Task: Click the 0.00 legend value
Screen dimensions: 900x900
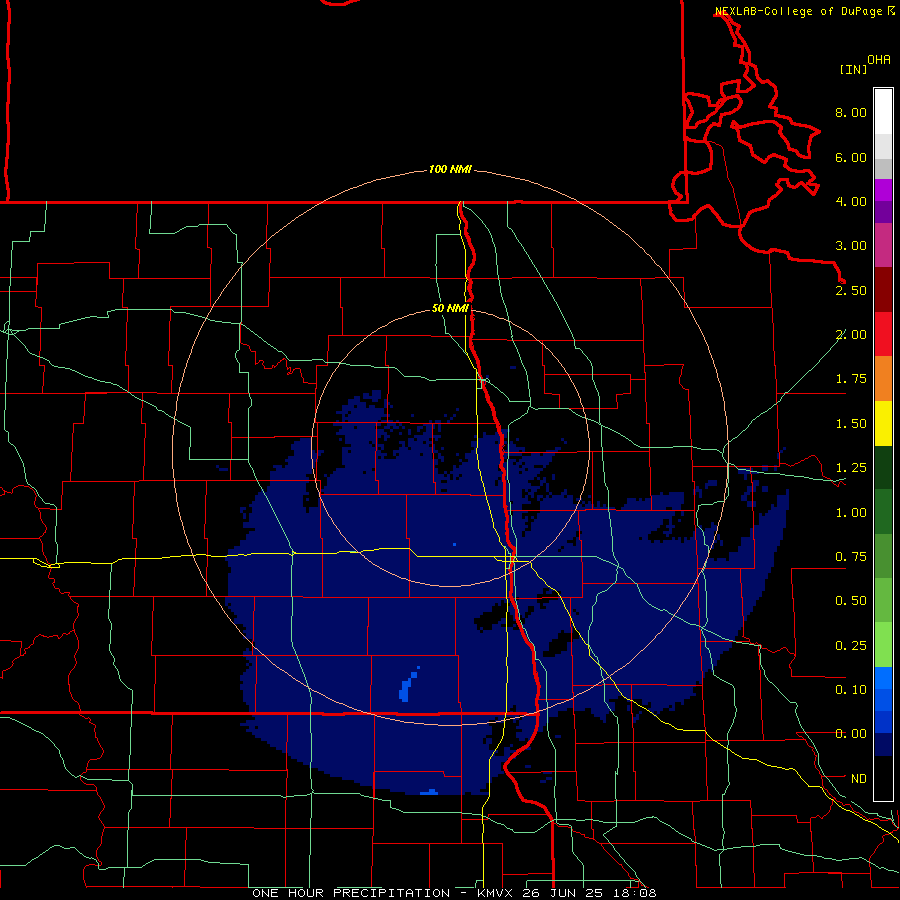Action: coord(851,734)
